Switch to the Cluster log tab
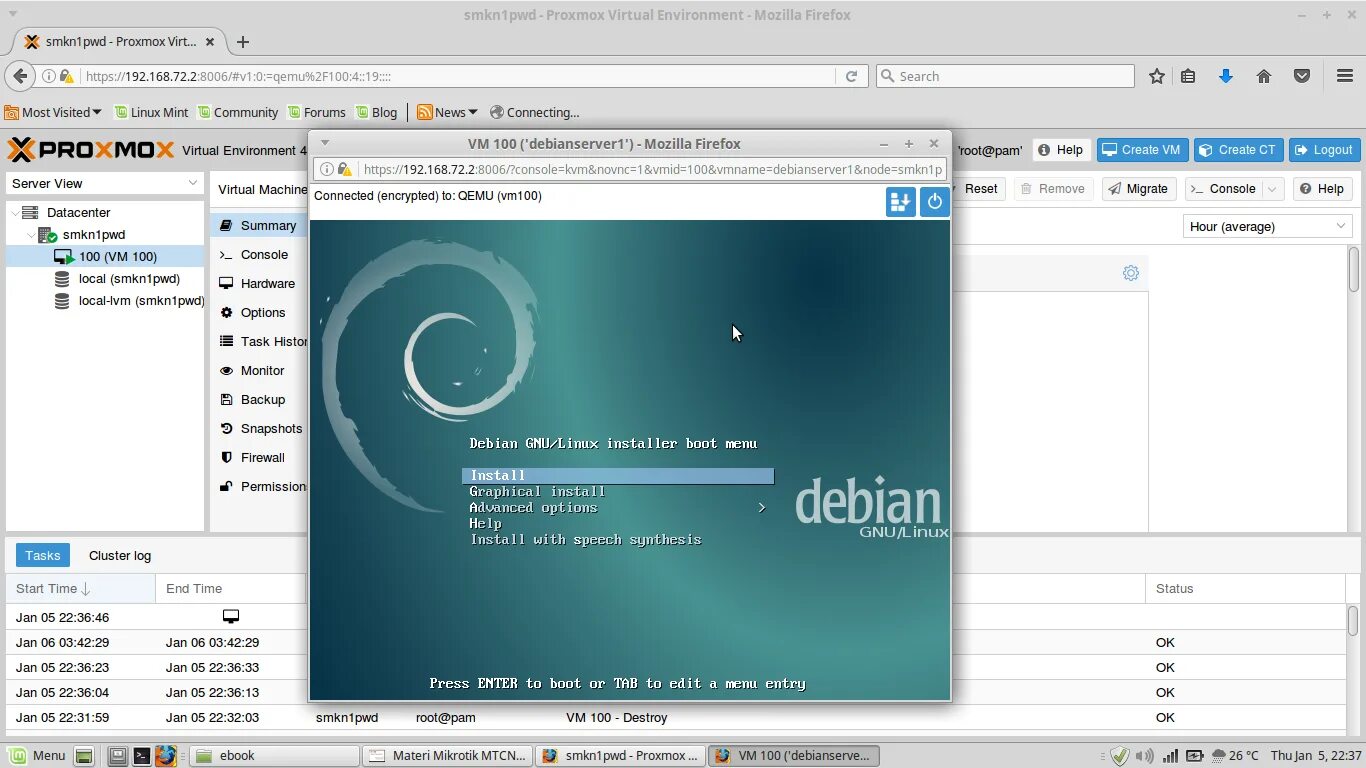The width and height of the screenshot is (1366, 768). (x=120, y=555)
